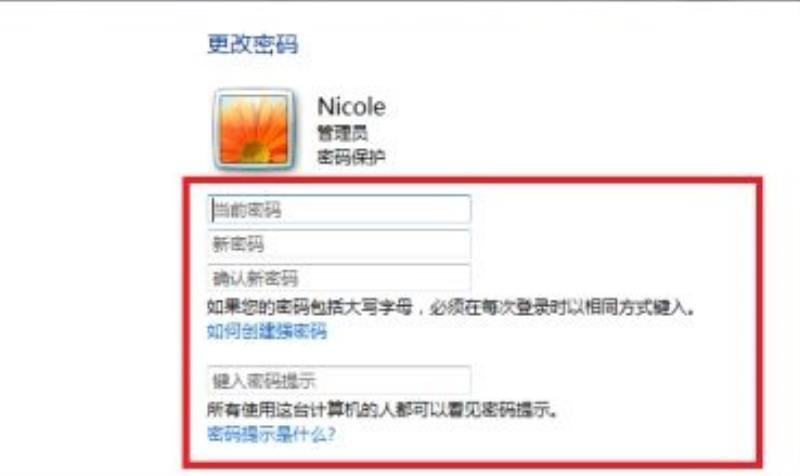The width and height of the screenshot is (800, 476).
Task: Click the Nicole account name label
Action: tap(351, 107)
